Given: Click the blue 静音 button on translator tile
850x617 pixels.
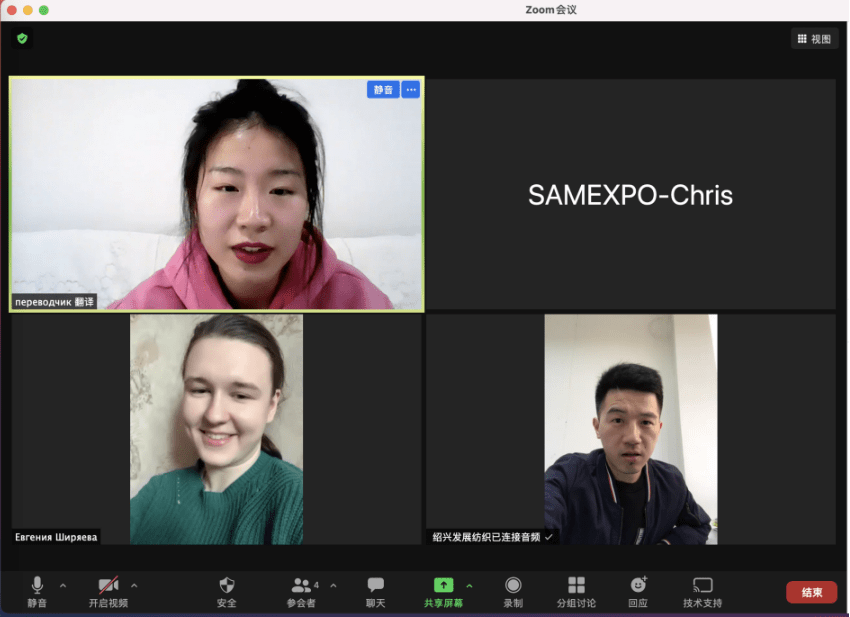Looking at the screenshot, I should coord(383,90).
